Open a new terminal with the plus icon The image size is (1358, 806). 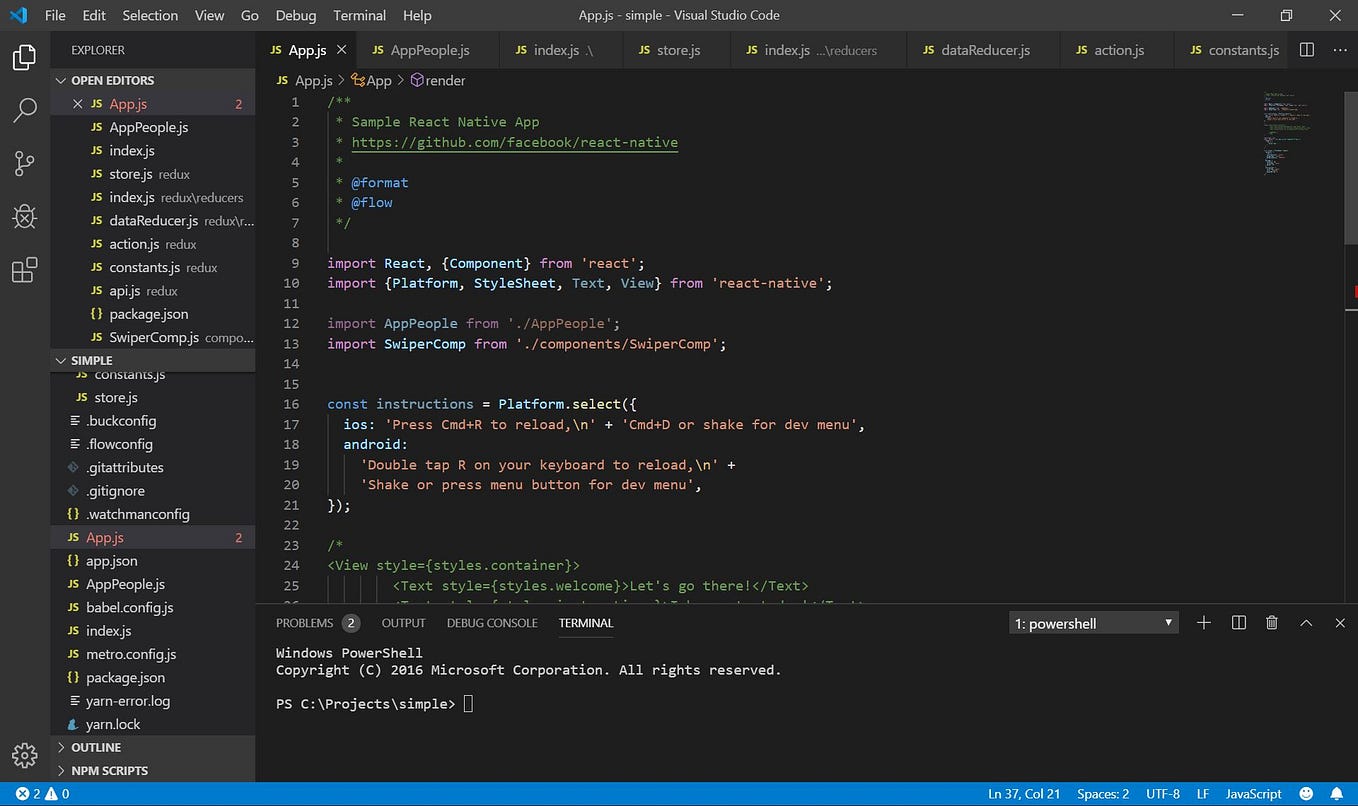[1204, 622]
